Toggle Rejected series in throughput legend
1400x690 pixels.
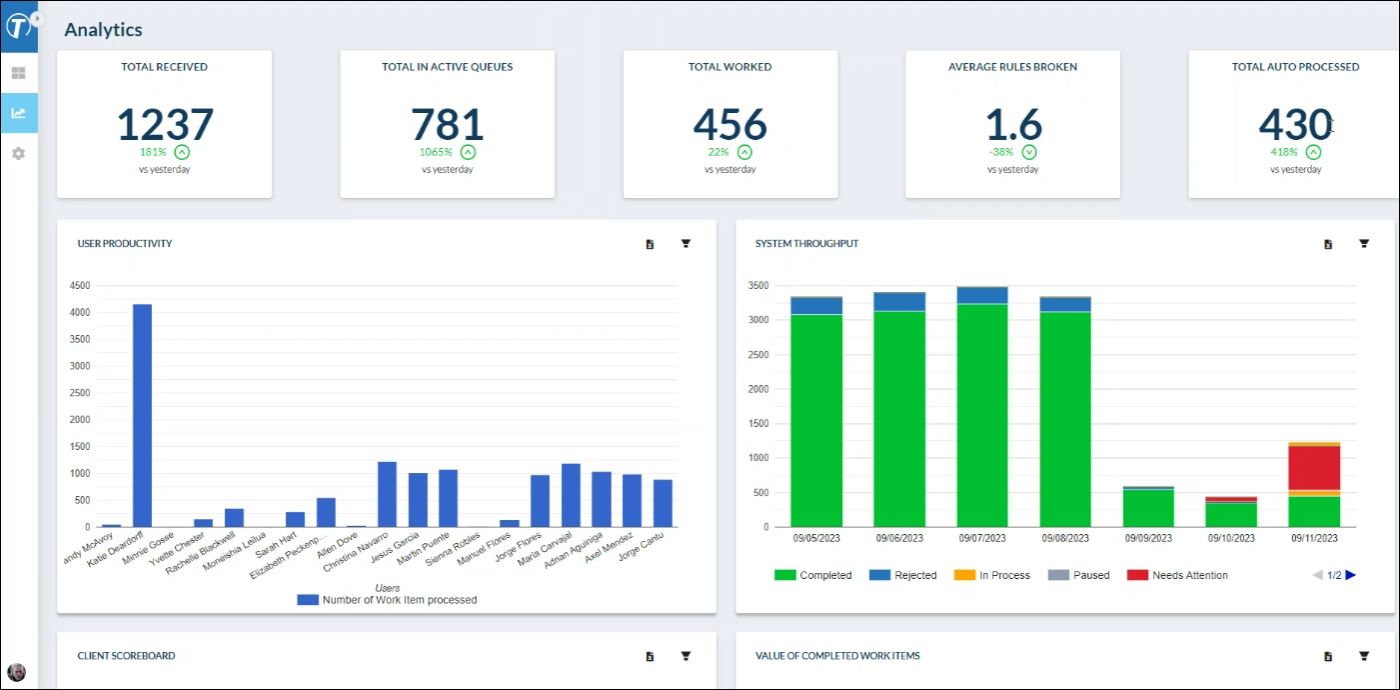click(x=902, y=575)
